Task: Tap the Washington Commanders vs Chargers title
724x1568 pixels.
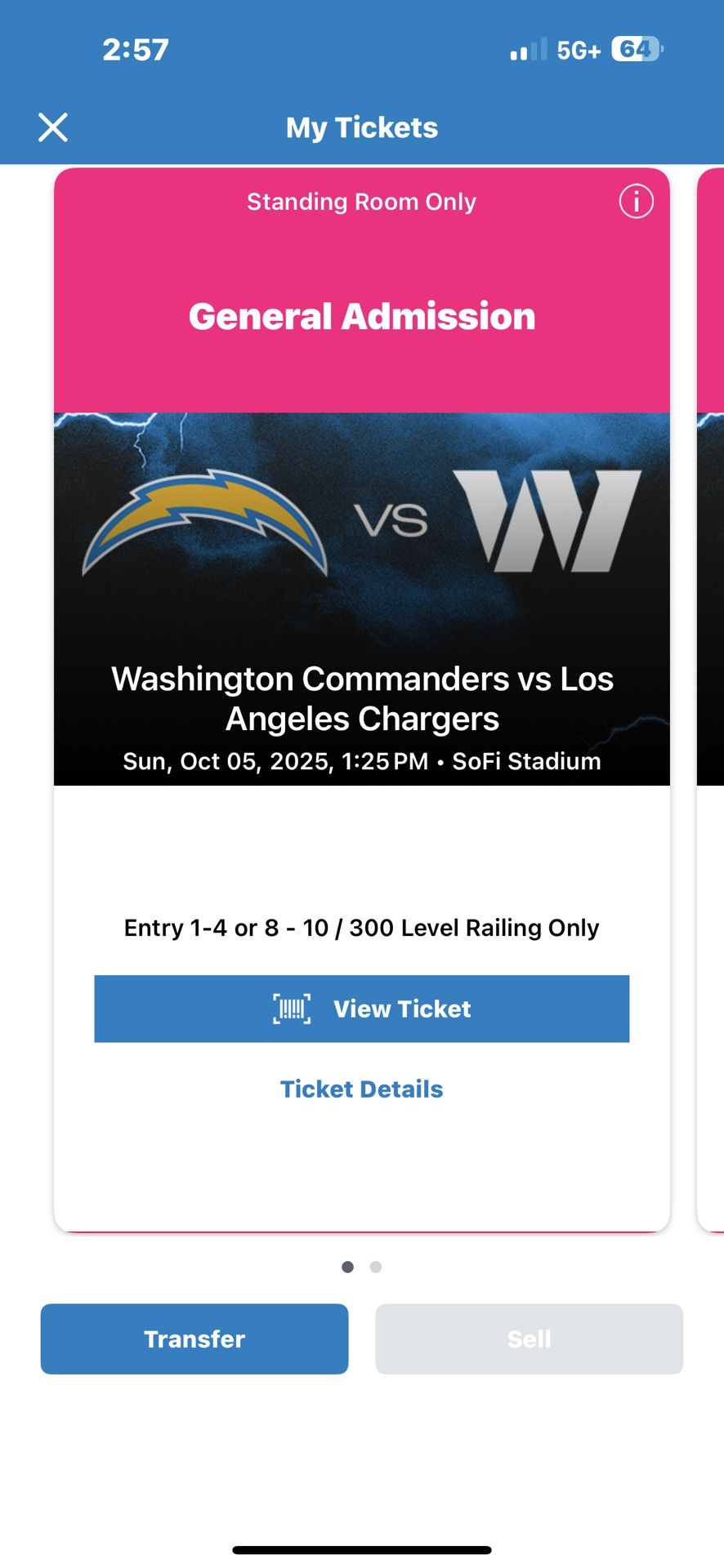Action: click(x=362, y=698)
